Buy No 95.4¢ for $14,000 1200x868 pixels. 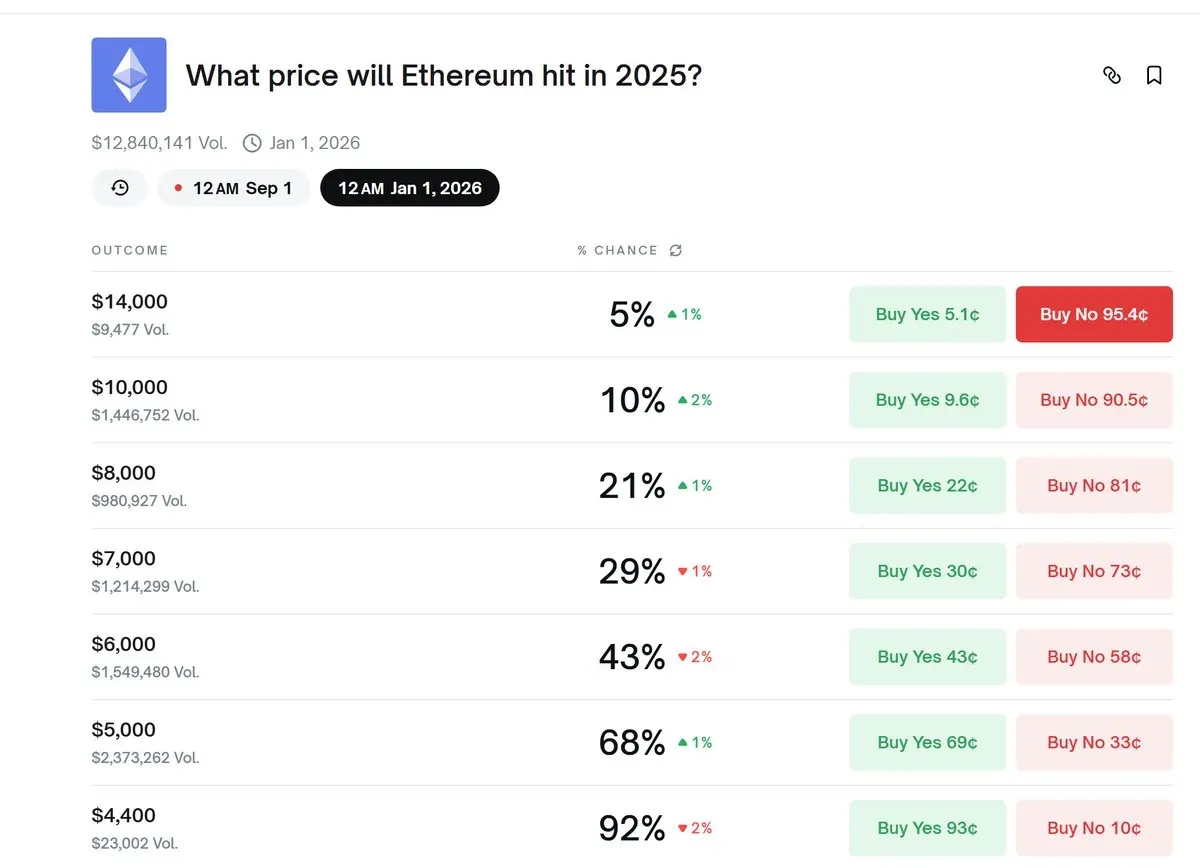tap(1094, 314)
